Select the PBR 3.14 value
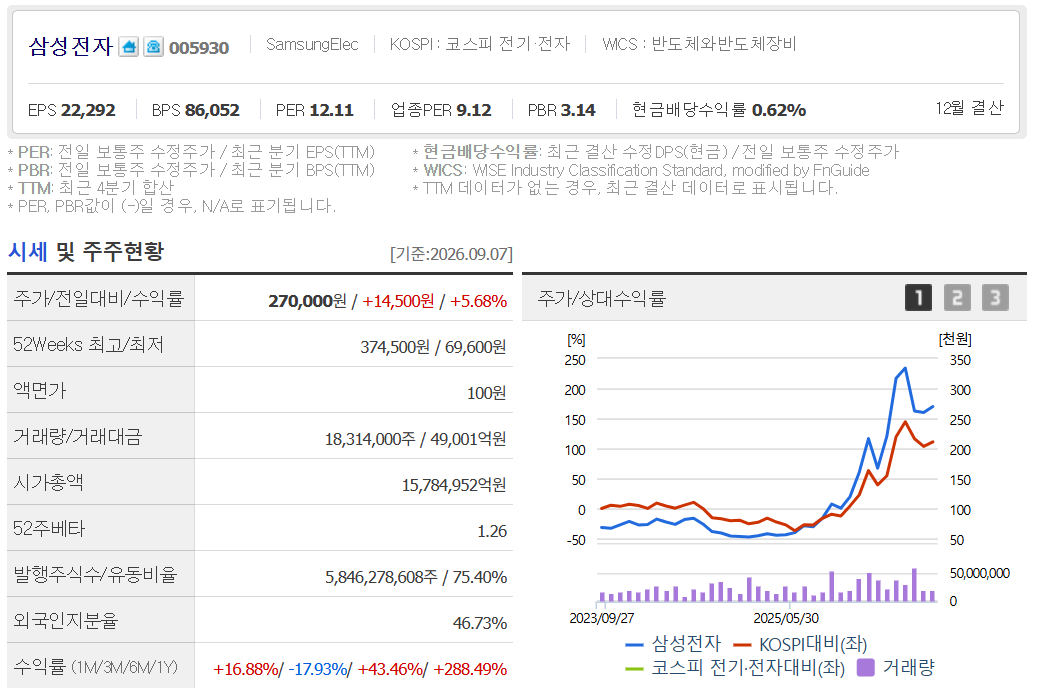 click(561, 110)
